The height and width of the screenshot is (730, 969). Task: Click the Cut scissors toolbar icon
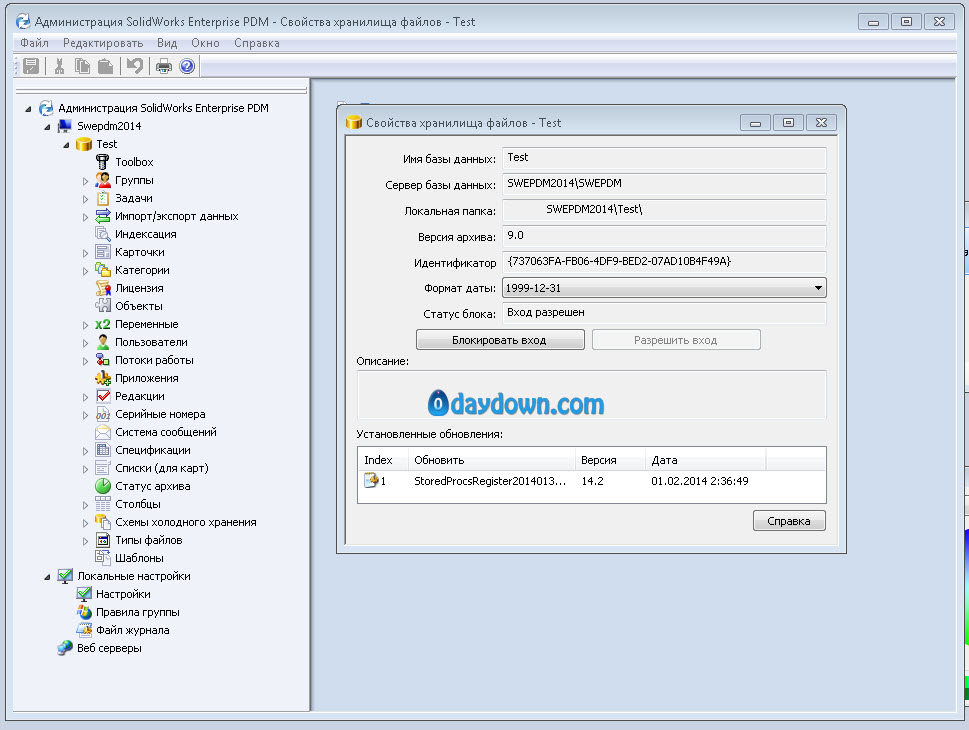pyautogui.click(x=59, y=66)
